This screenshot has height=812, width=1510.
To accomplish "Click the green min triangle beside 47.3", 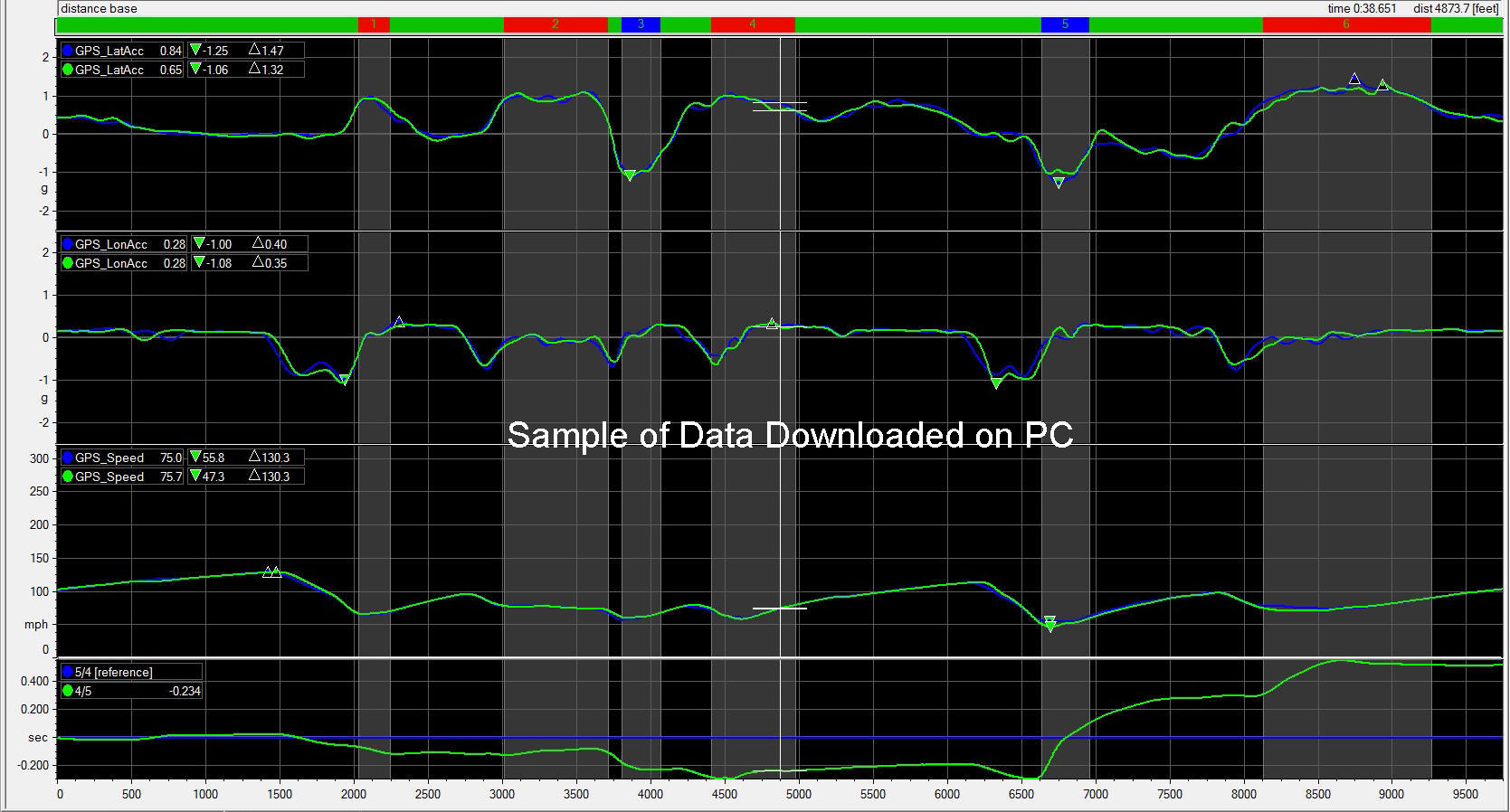I will point(195,476).
